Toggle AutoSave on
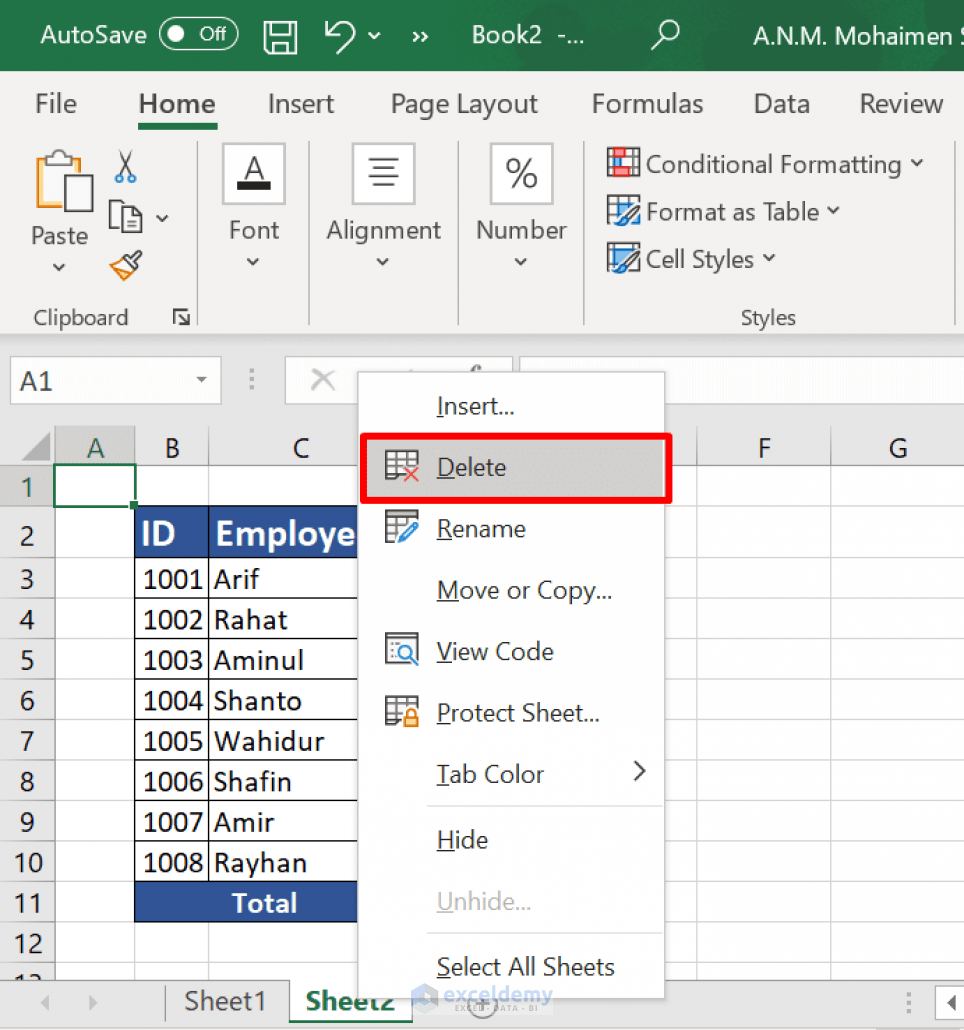The image size is (964, 1030). click(x=198, y=33)
